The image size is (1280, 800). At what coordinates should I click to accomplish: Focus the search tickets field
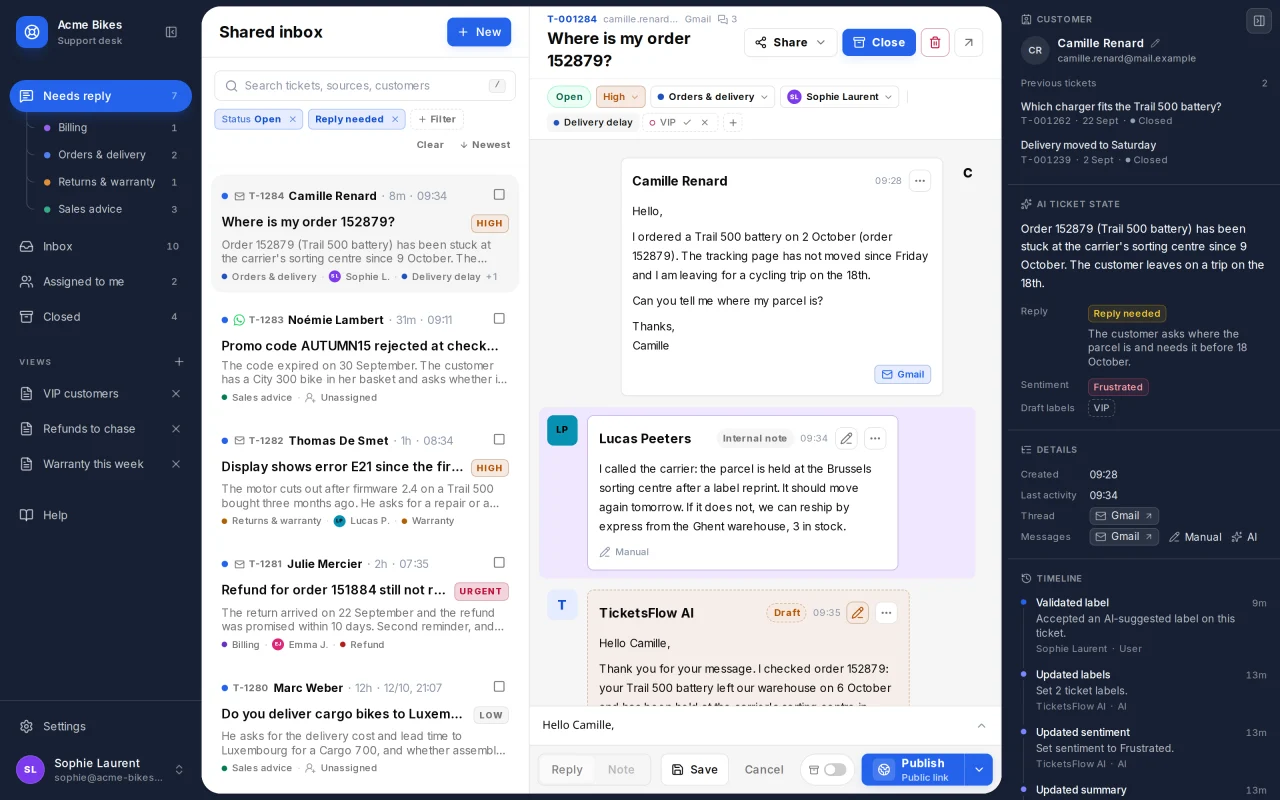(x=365, y=86)
